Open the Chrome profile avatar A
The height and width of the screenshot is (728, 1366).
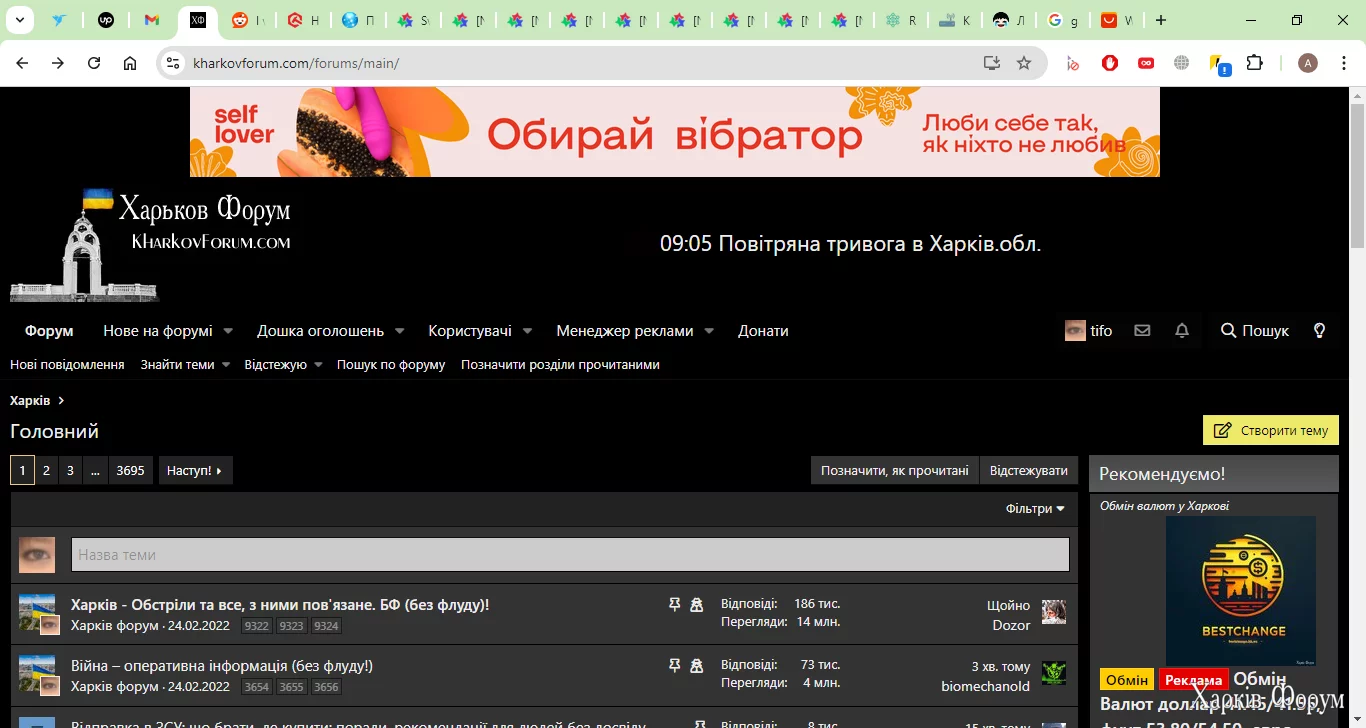coord(1307,63)
